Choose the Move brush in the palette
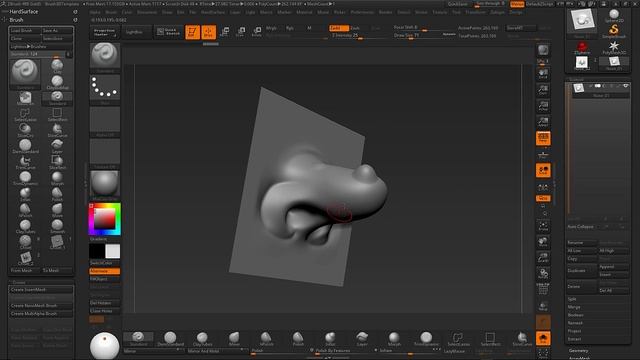This screenshot has height=360, width=640. click(57, 210)
